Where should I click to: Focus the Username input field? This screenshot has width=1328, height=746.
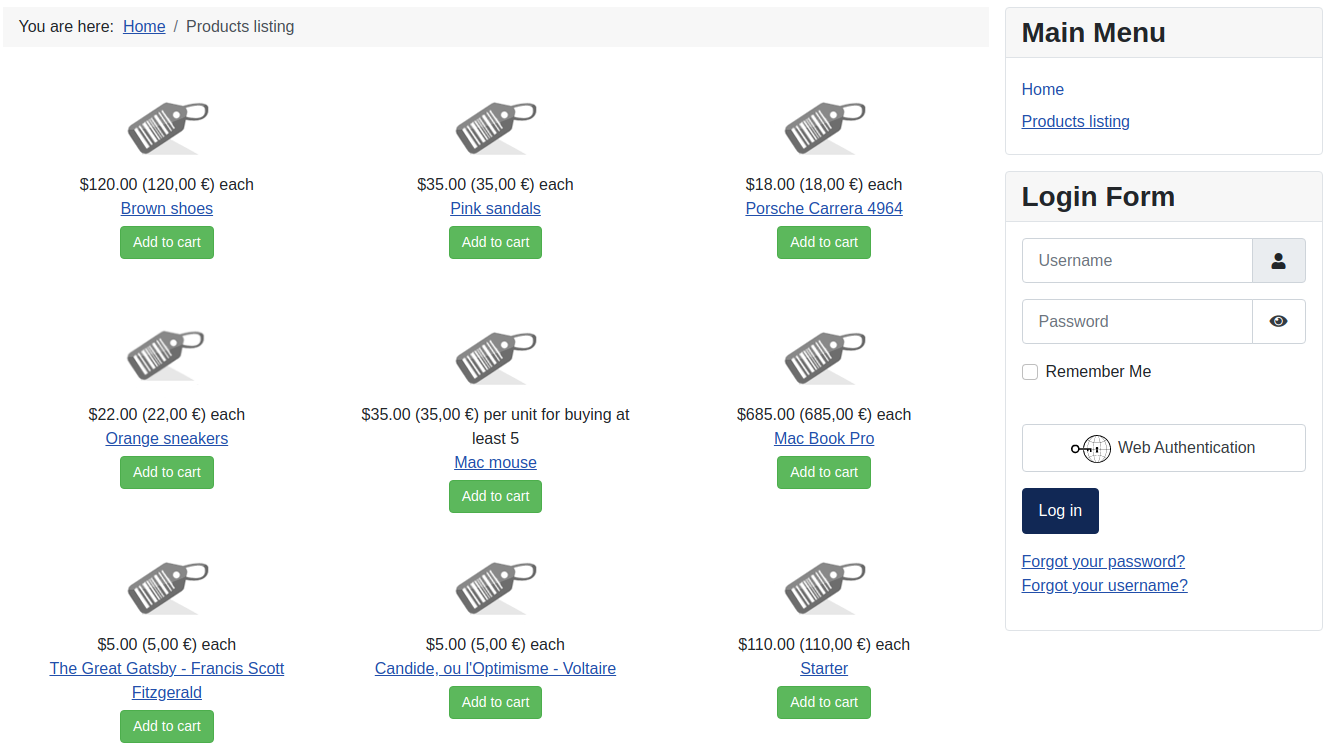(1137, 261)
